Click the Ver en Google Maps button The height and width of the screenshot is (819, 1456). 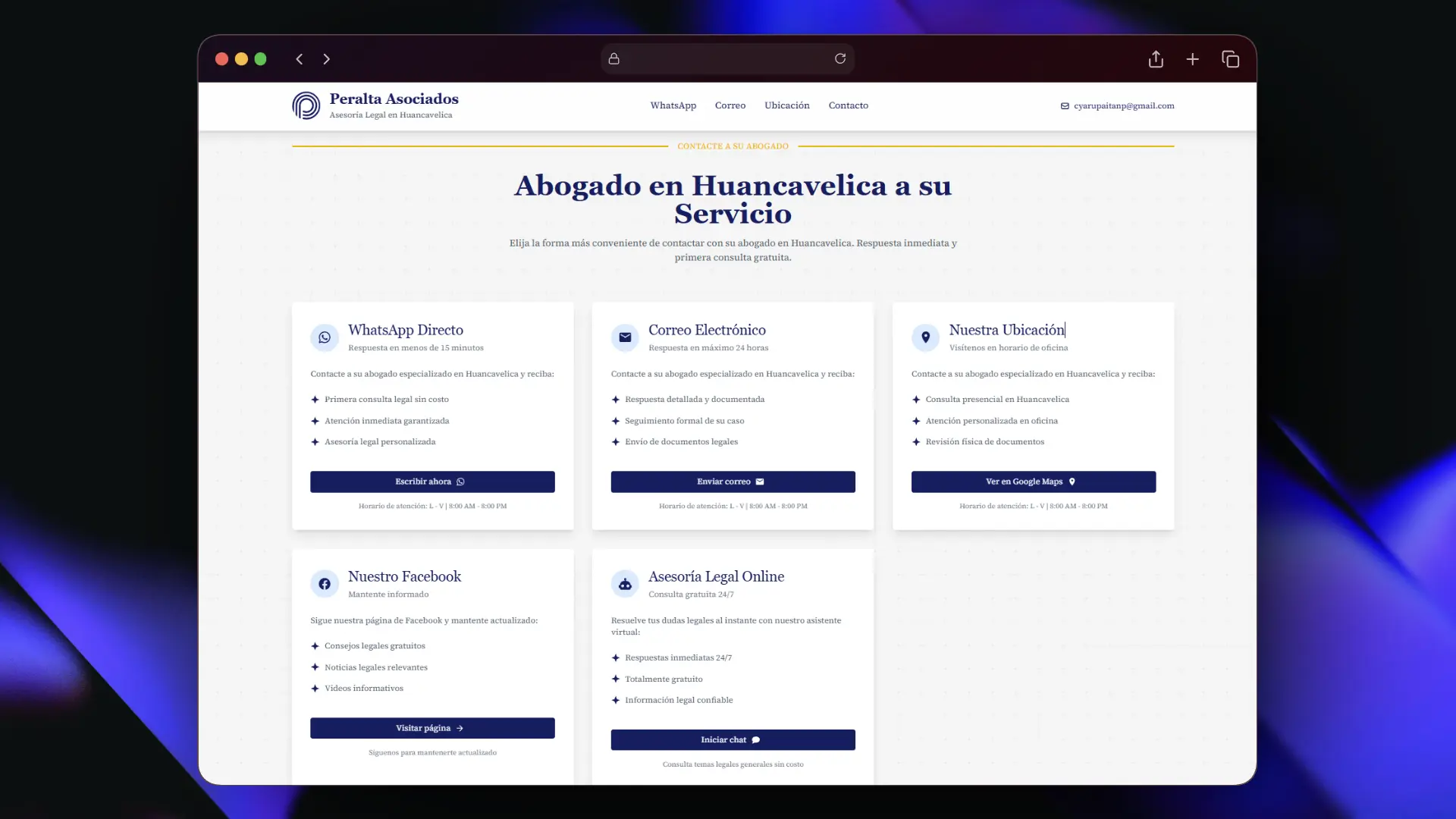point(1033,482)
